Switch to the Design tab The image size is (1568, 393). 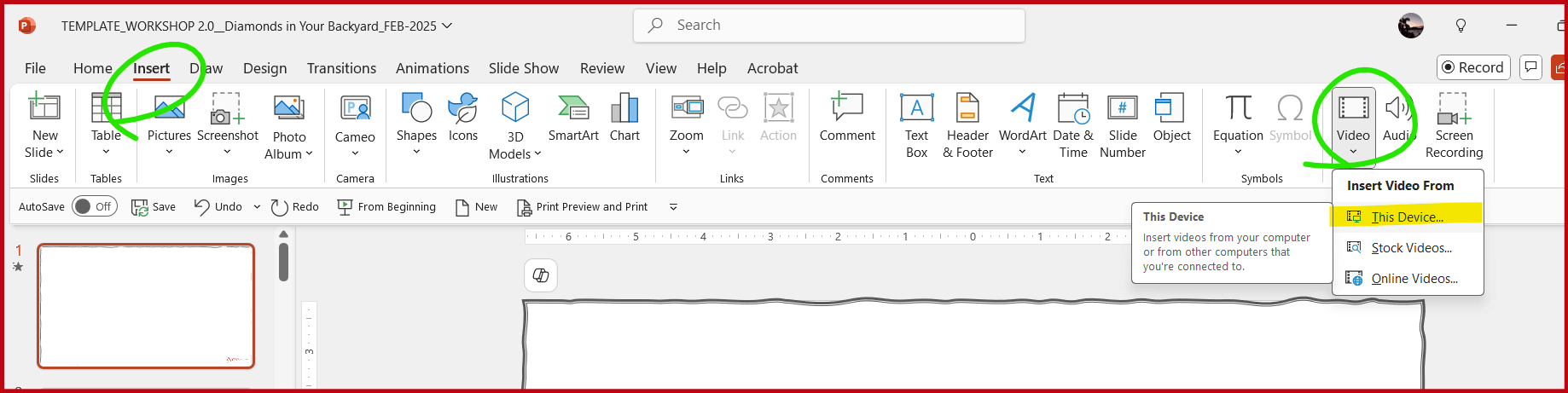click(x=264, y=68)
